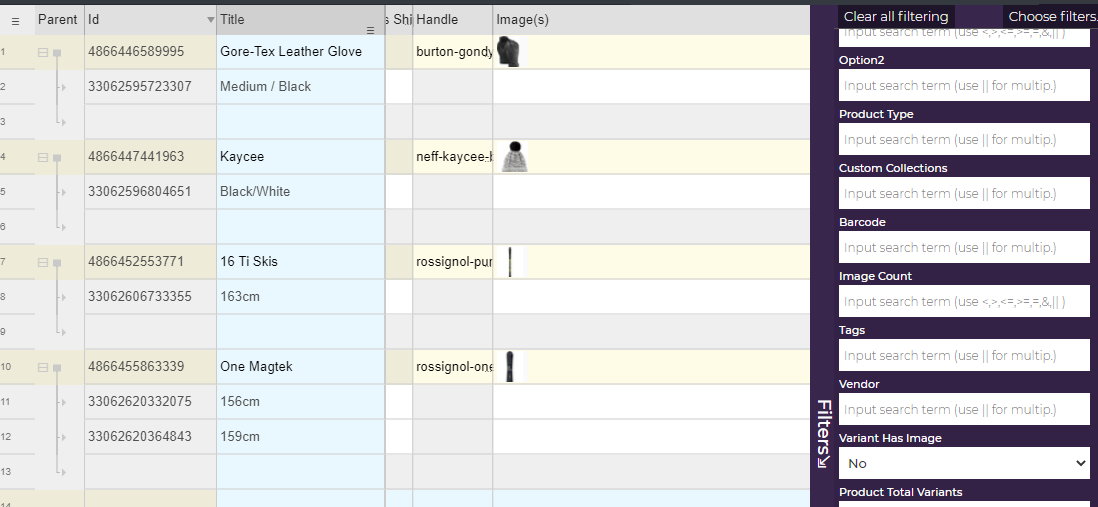The width and height of the screenshot is (1098, 507).
Task: Collapse the Filters side panel
Action: 823,434
